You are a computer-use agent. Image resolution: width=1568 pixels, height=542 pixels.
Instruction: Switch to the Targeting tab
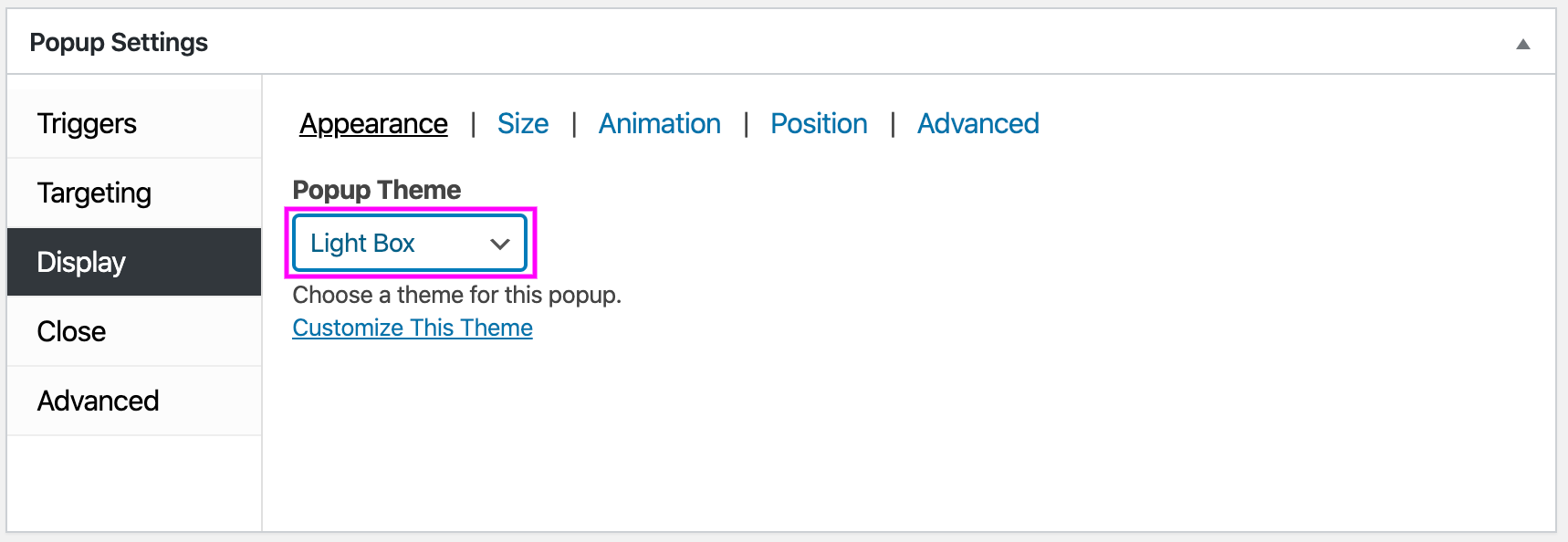pos(134,193)
